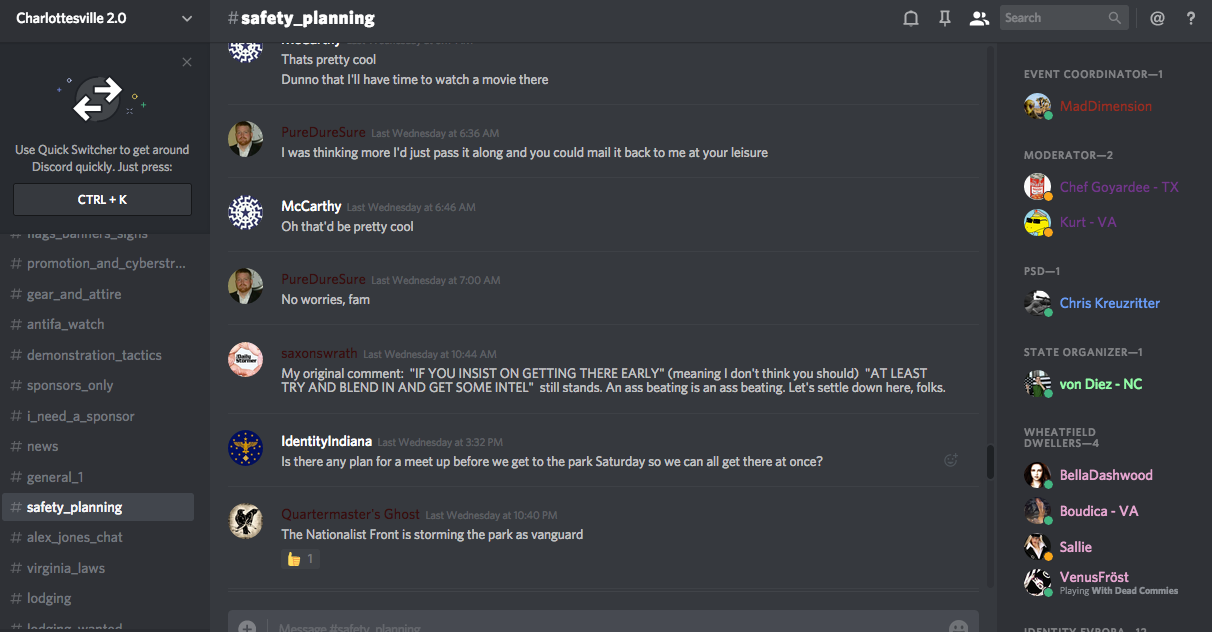
Task: Open pinned messages pin icon
Action: (945, 18)
